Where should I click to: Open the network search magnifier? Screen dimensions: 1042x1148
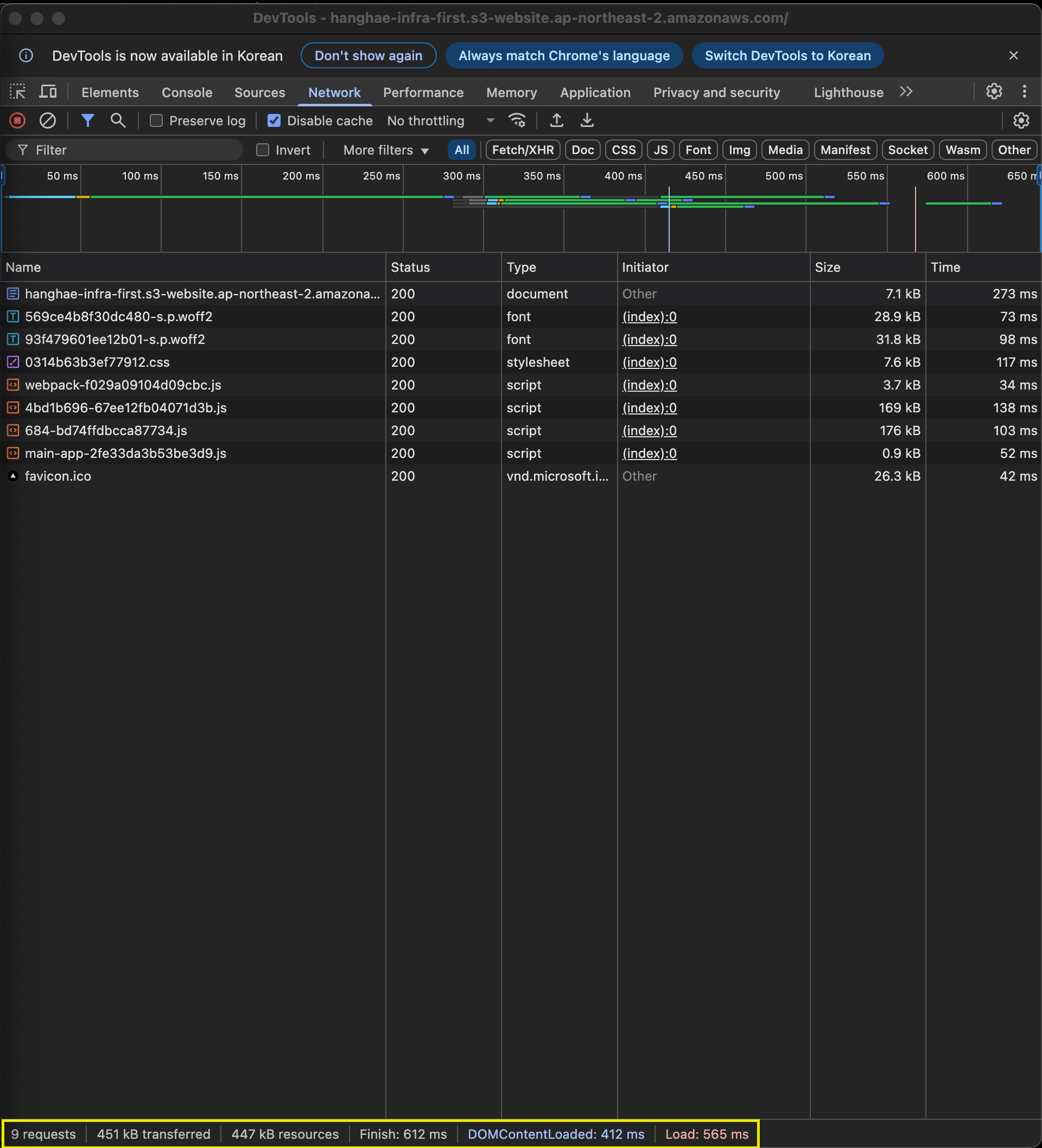(x=118, y=121)
